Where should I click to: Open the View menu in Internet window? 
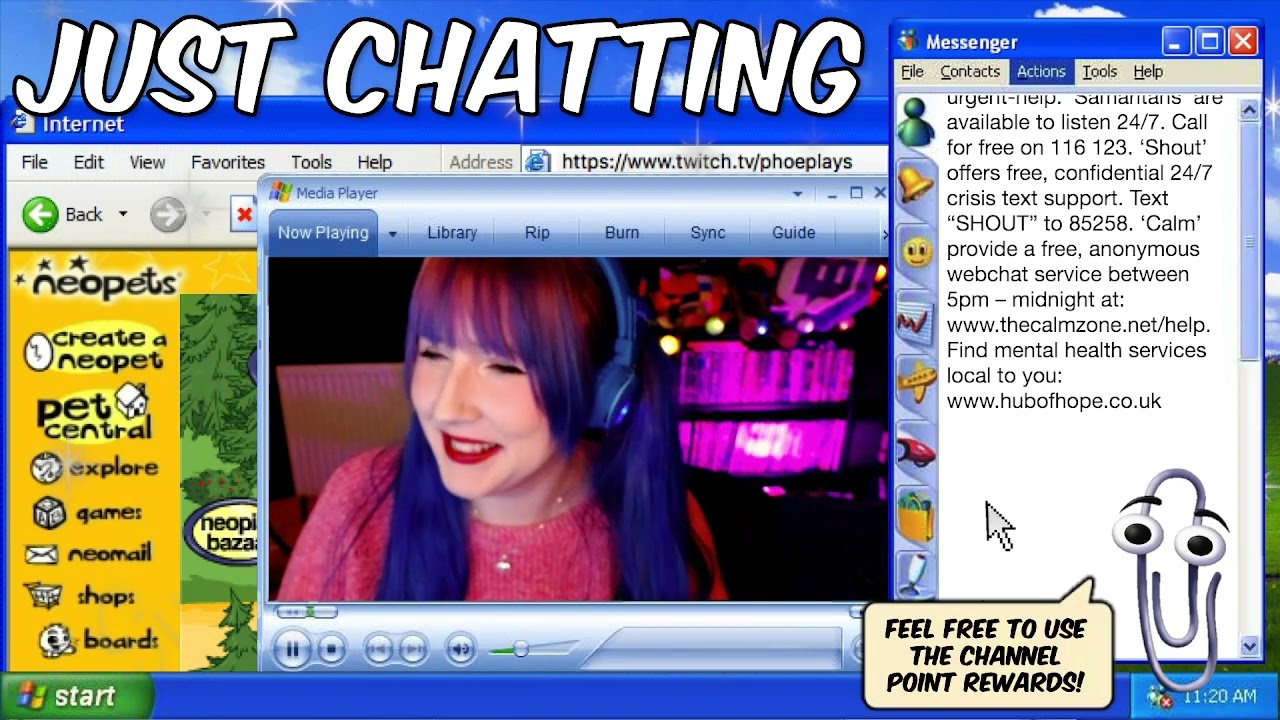[147, 162]
